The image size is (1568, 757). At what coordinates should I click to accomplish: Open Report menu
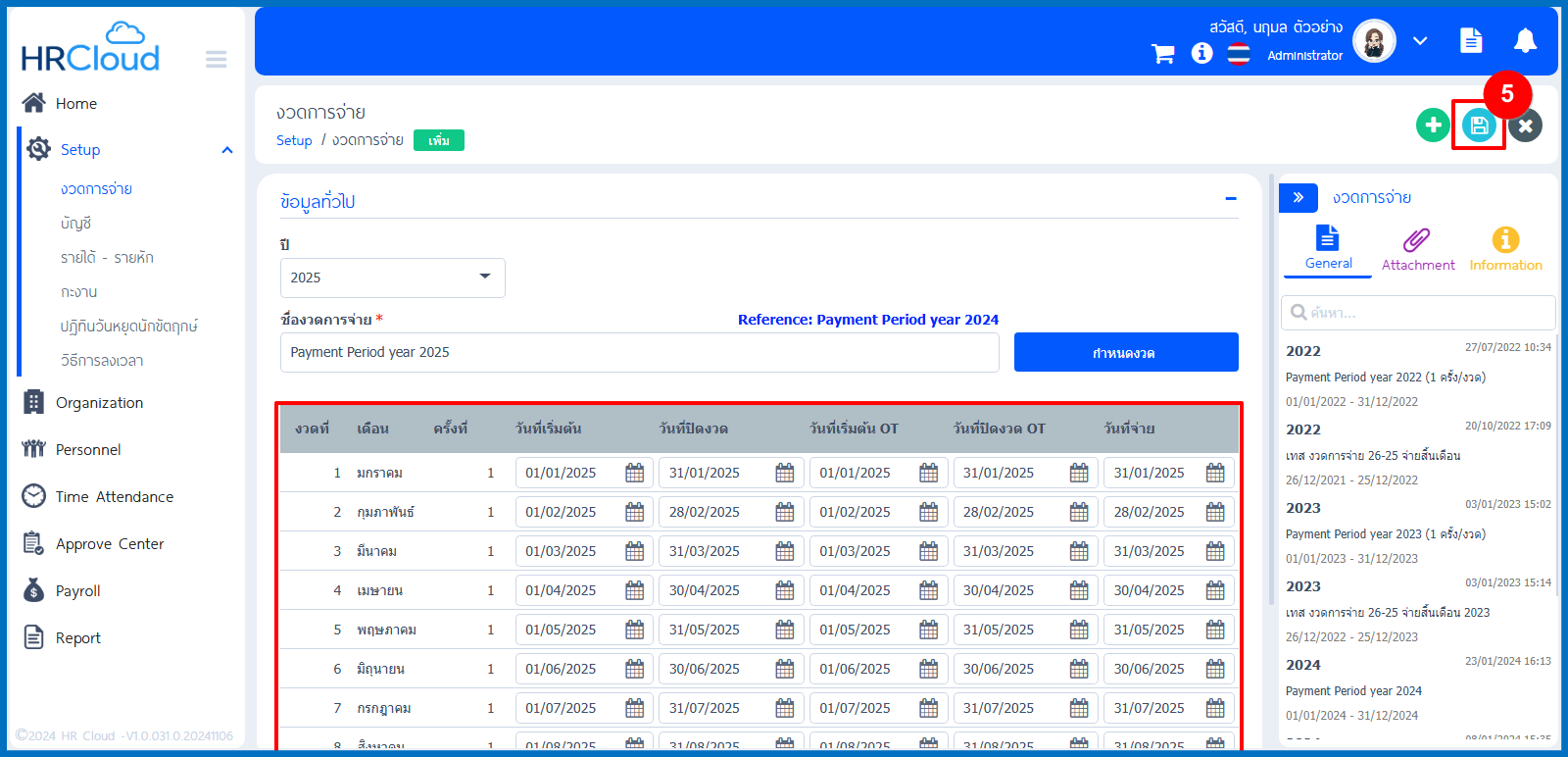click(62, 638)
